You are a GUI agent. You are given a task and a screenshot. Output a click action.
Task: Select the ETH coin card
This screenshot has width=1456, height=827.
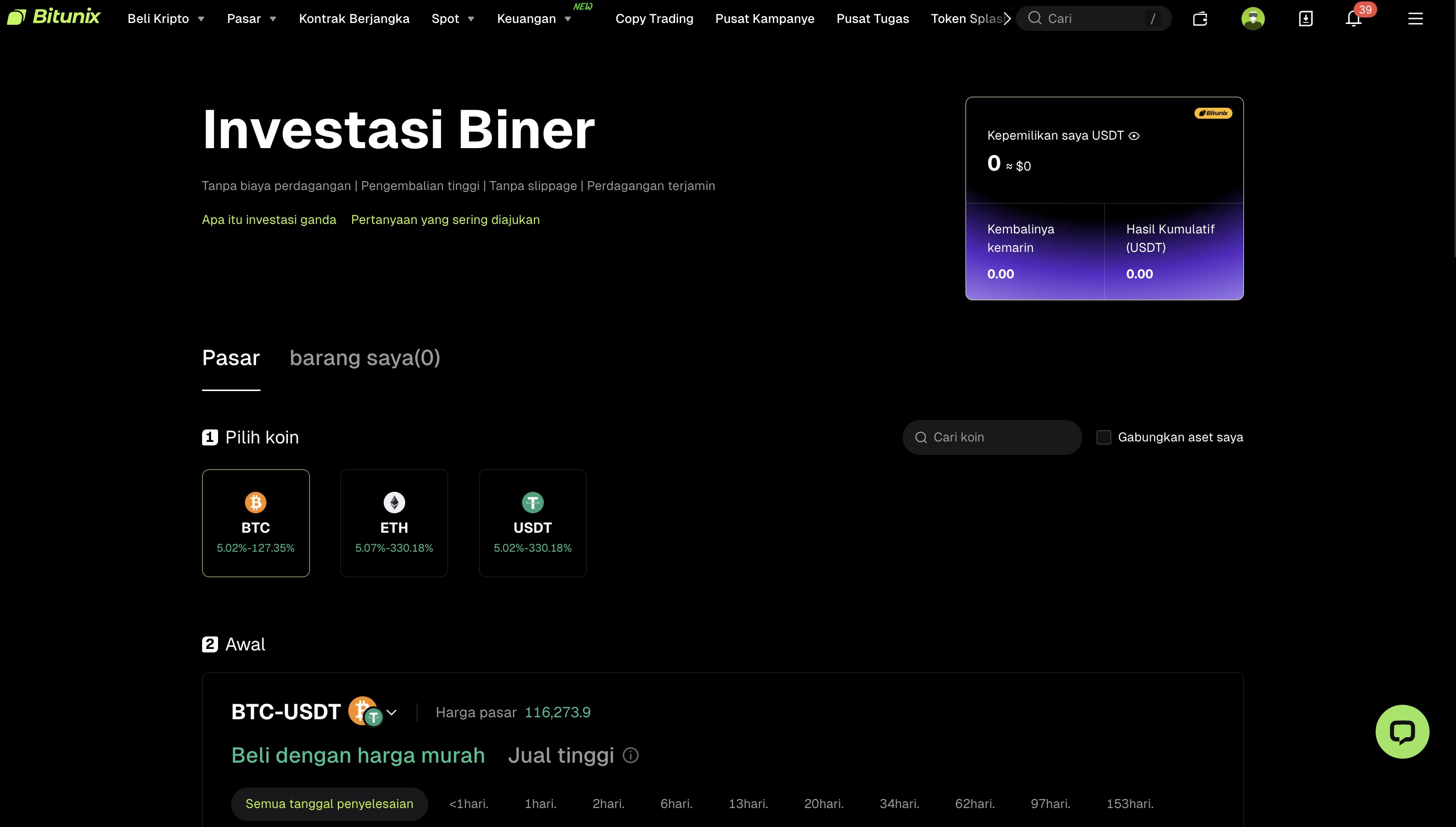394,523
